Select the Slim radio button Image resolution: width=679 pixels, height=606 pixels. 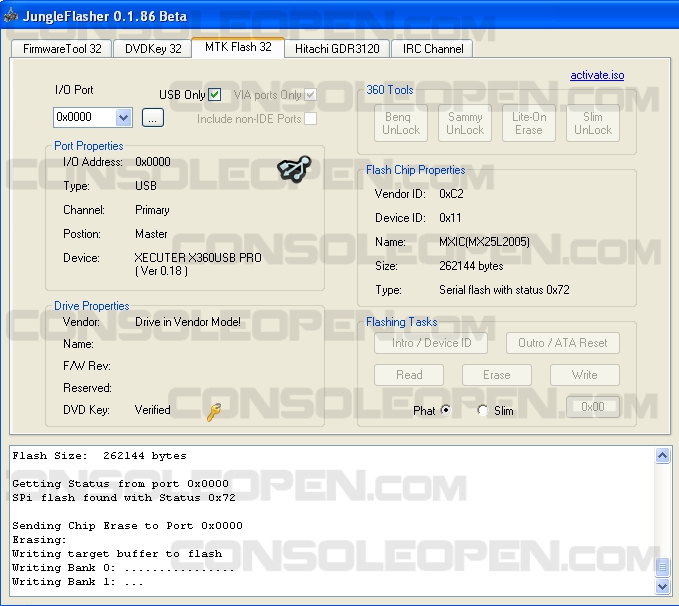482,410
